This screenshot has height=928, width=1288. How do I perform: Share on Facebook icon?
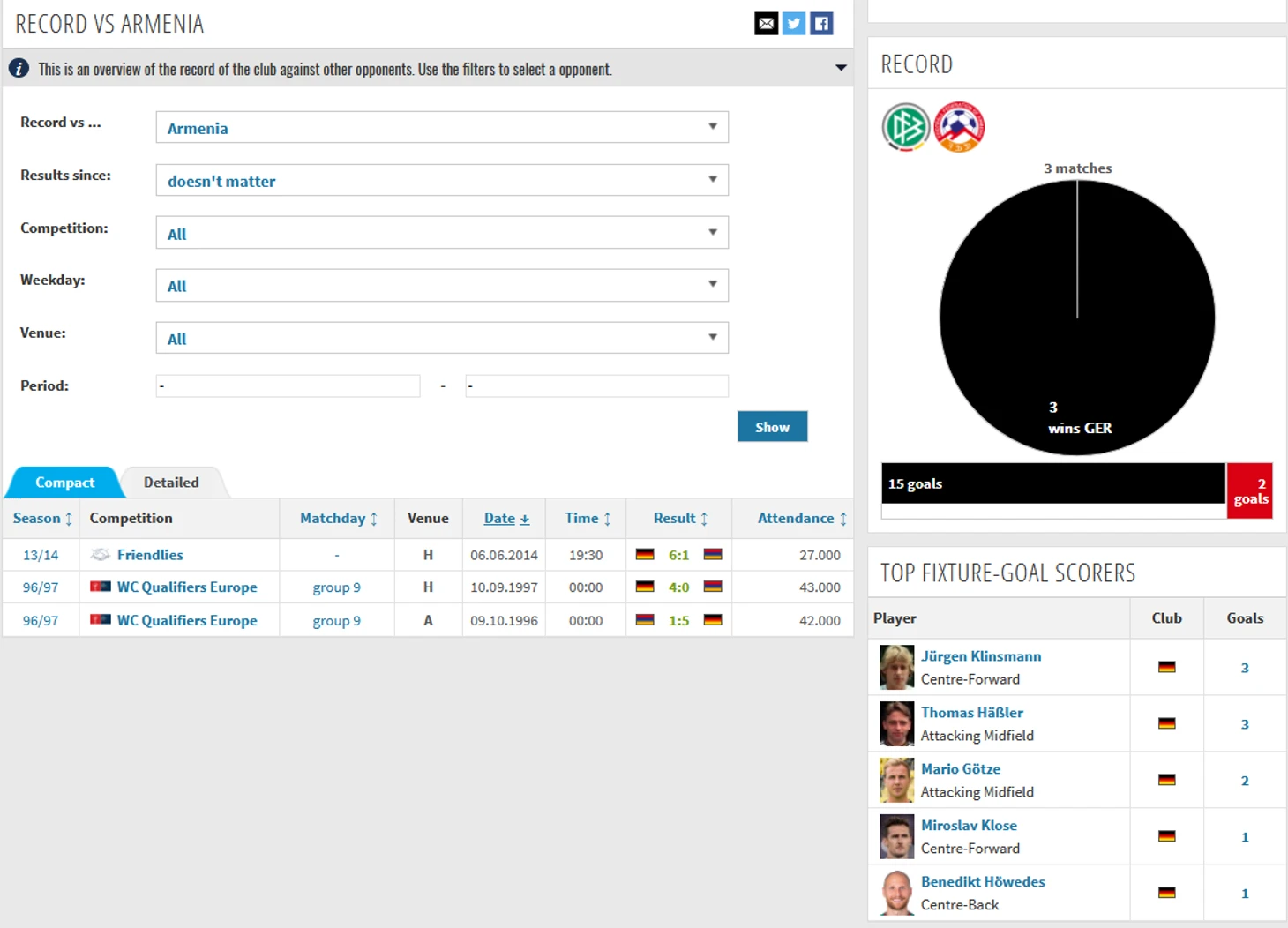point(821,24)
